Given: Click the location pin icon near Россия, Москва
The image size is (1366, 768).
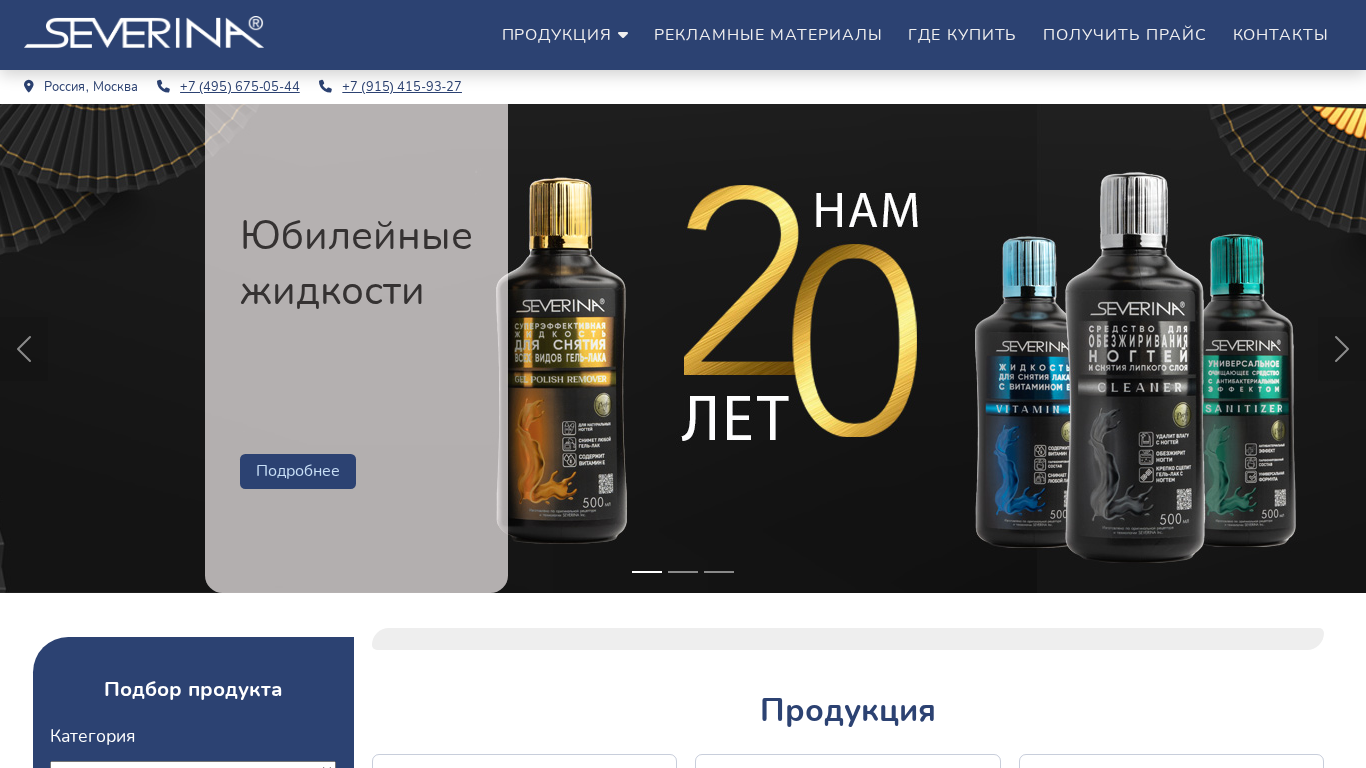Looking at the screenshot, I should point(29,87).
